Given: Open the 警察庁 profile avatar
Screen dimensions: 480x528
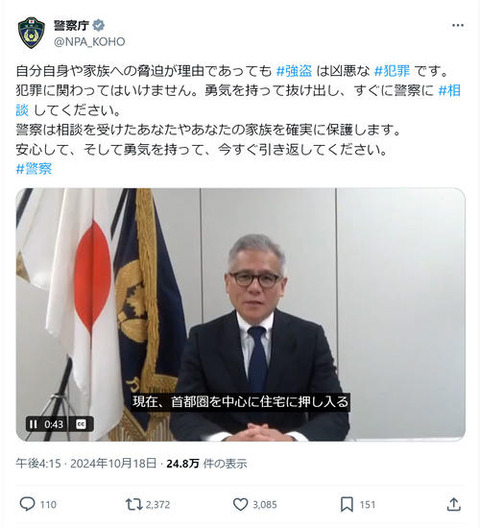Looking at the screenshot, I should point(31,33).
